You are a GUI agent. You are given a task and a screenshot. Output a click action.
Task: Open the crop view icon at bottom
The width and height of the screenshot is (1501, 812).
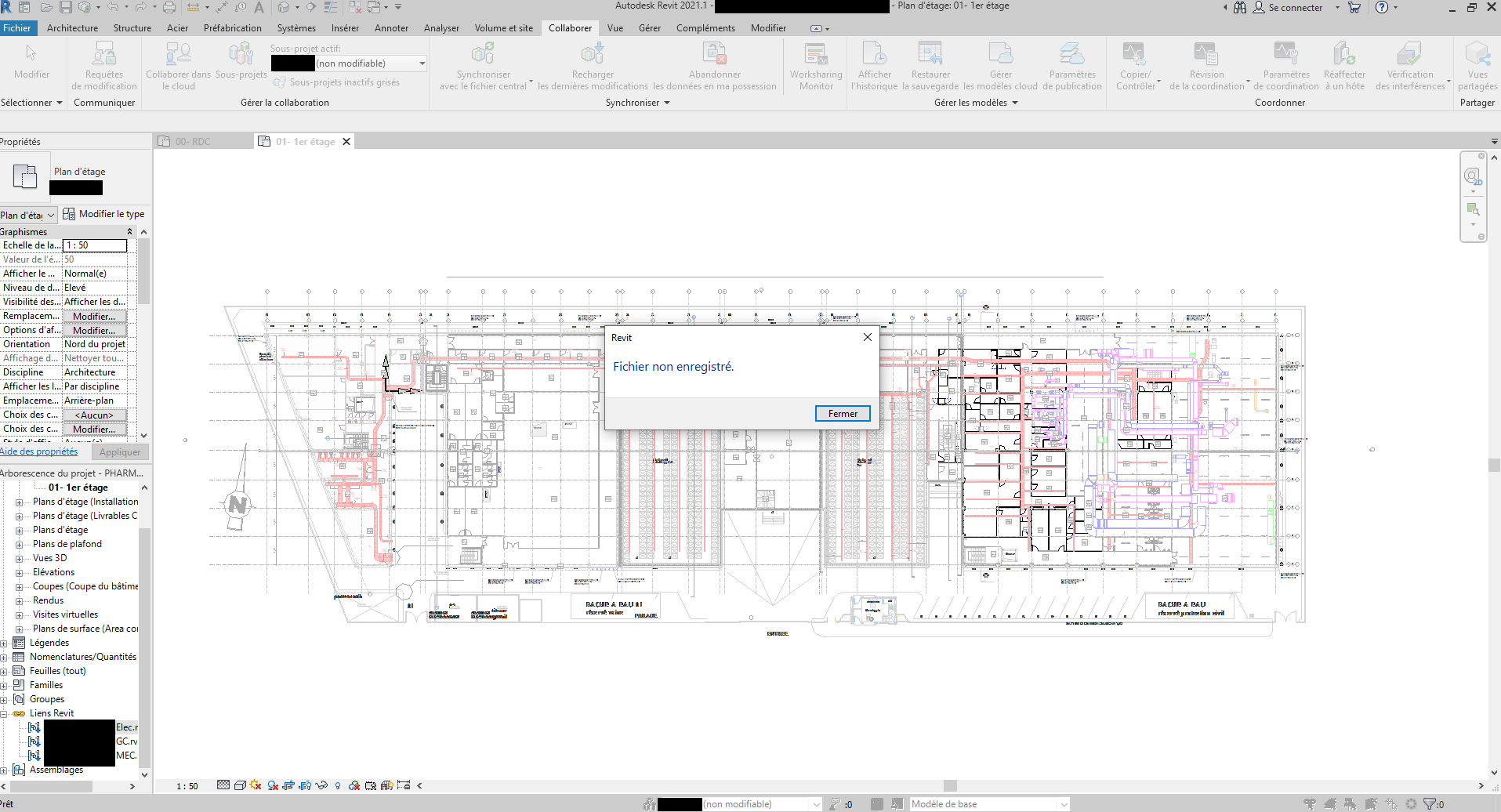click(288, 785)
